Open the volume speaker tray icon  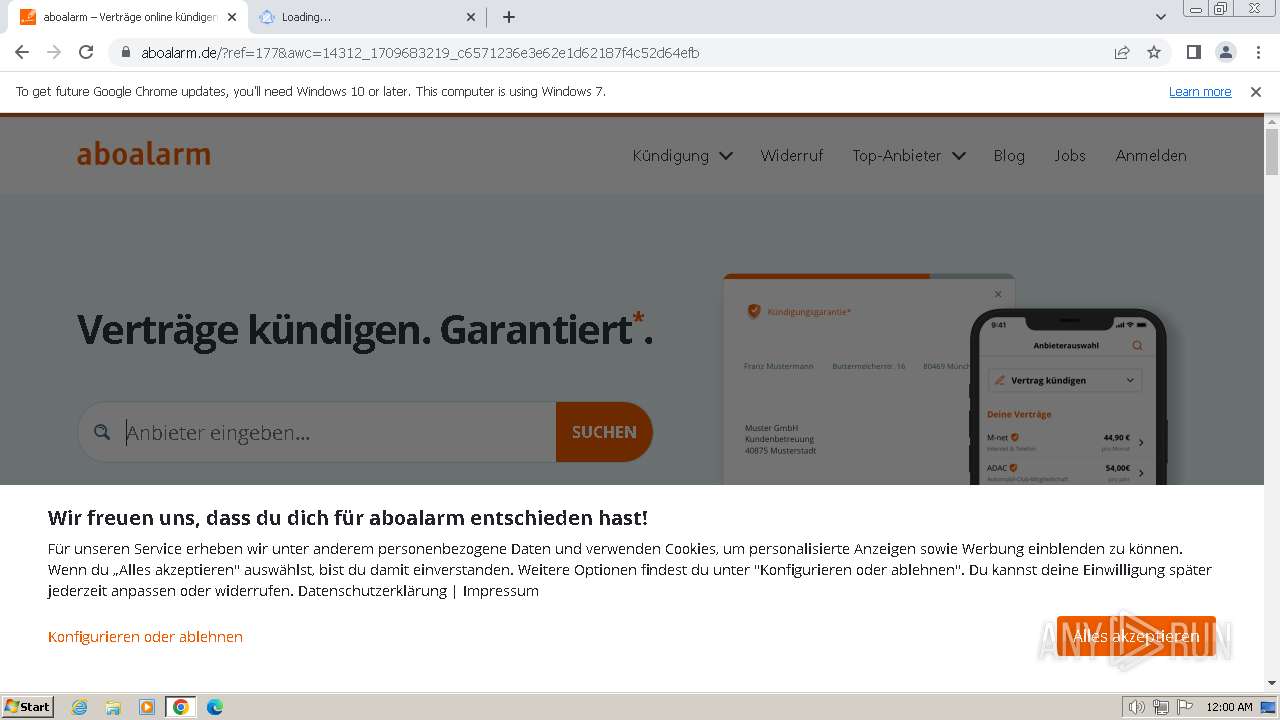click(x=1137, y=707)
